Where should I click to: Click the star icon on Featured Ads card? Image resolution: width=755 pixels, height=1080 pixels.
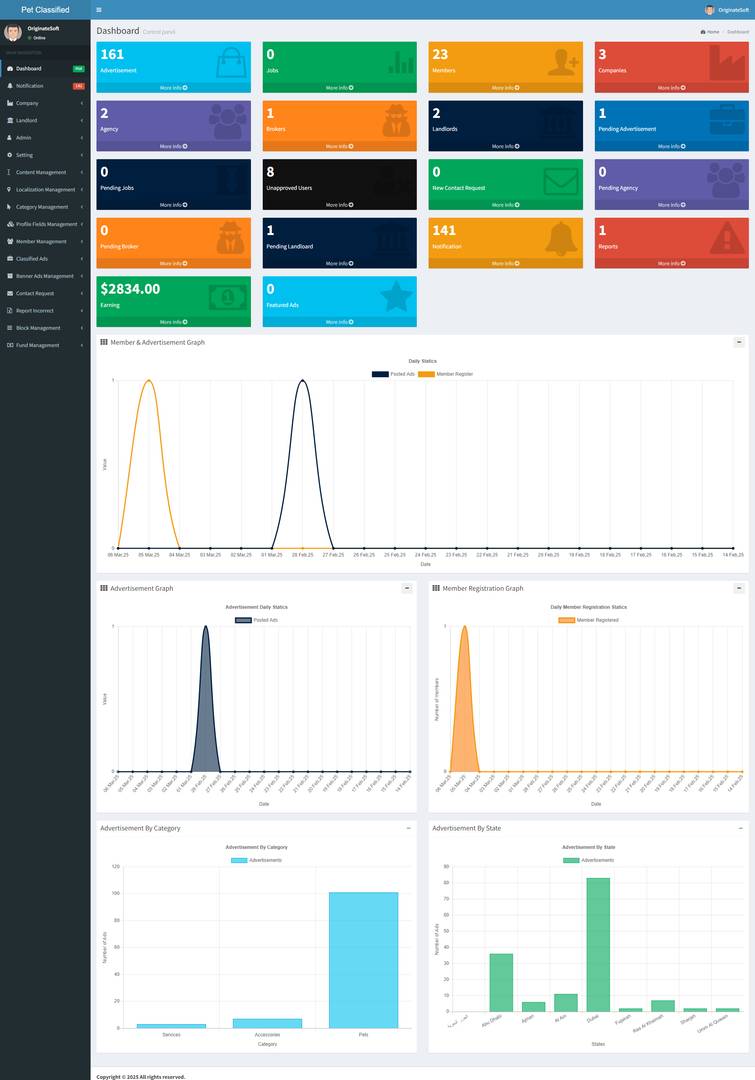(x=396, y=297)
